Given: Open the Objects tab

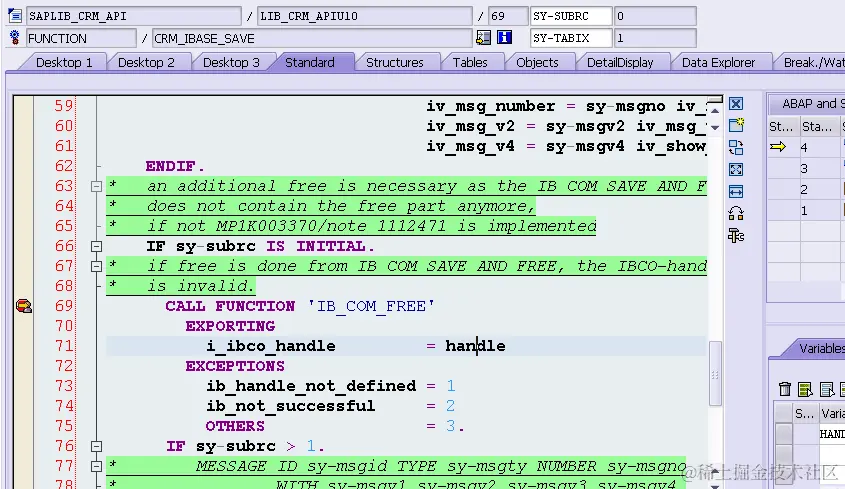Looking at the screenshot, I should tap(537, 63).
